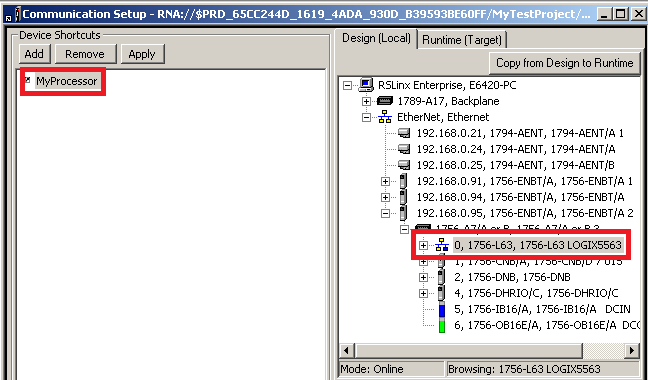Click the 1756-DNB module icon

point(442,277)
